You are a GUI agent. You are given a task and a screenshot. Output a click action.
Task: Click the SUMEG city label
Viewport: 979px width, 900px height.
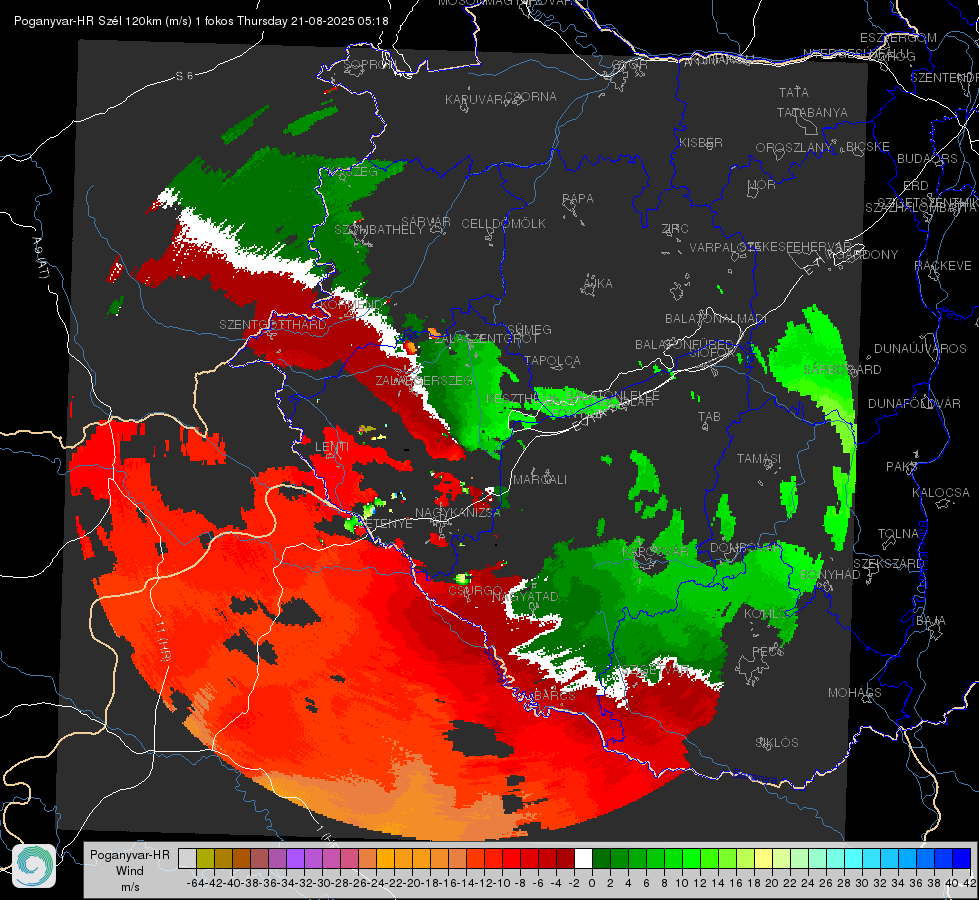tap(529, 330)
